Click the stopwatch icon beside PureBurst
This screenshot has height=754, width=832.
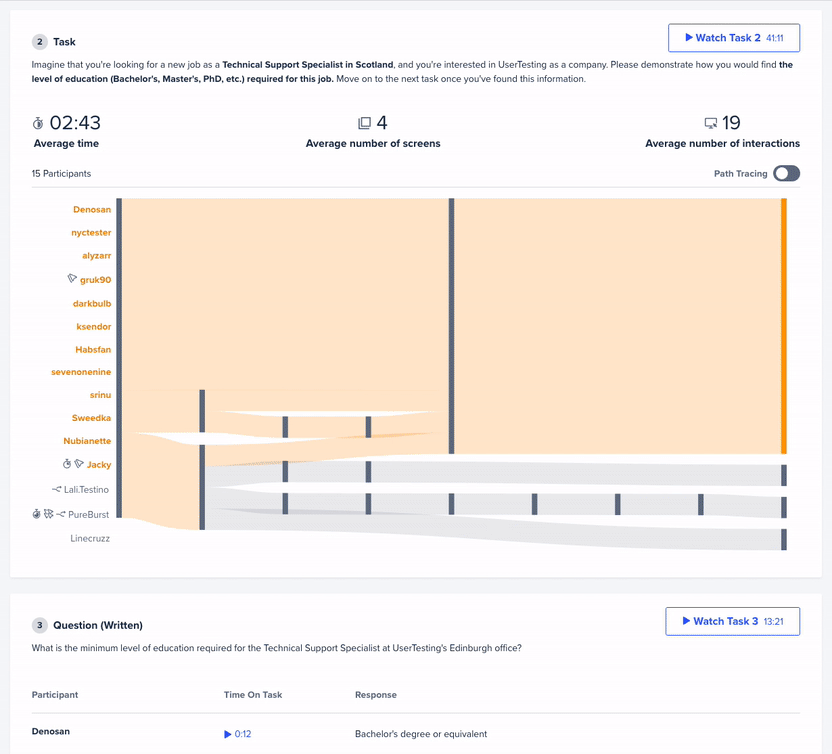36,514
